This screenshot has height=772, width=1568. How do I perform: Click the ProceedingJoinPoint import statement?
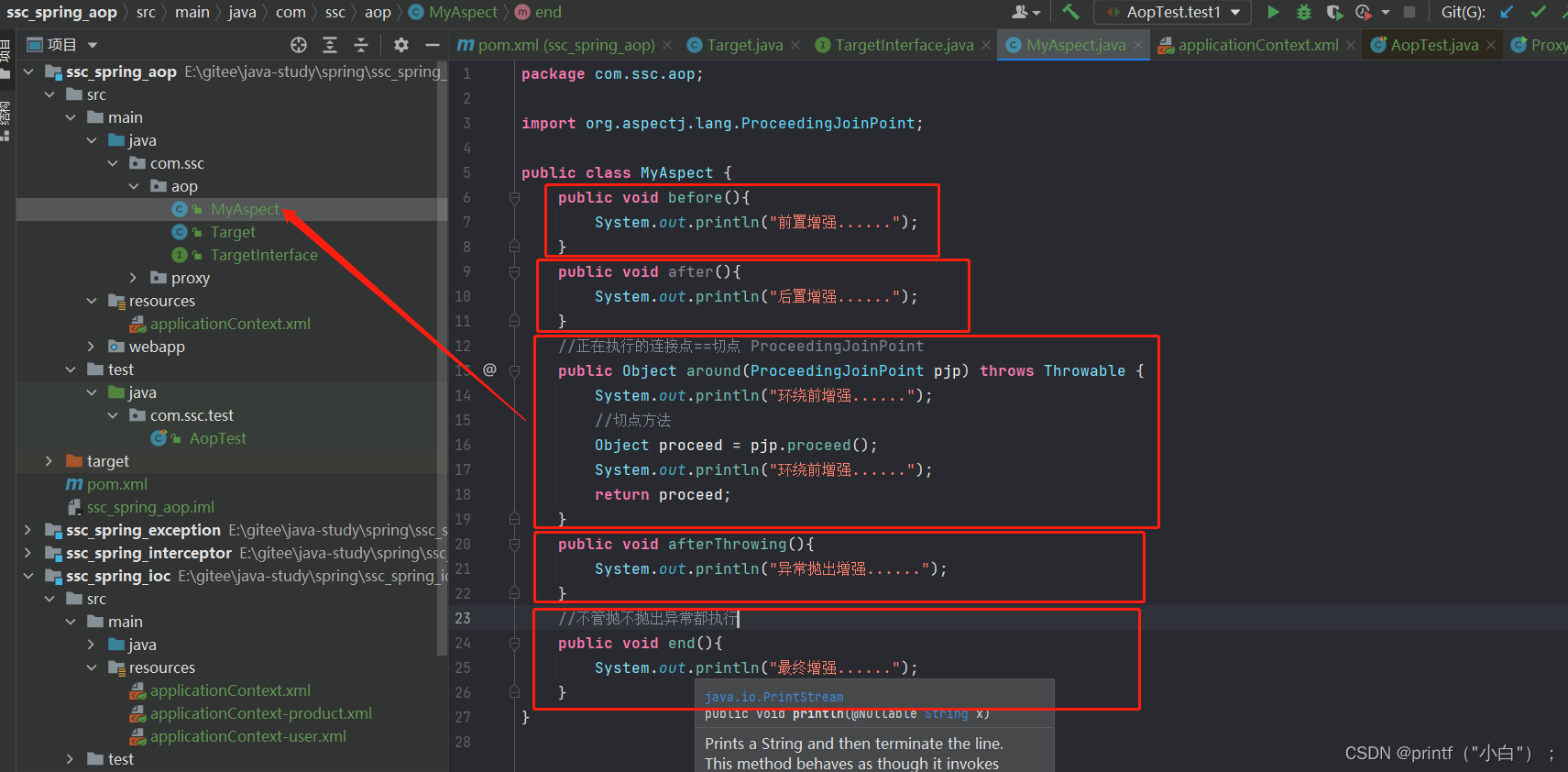pyautogui.click(x=722, y=123)
